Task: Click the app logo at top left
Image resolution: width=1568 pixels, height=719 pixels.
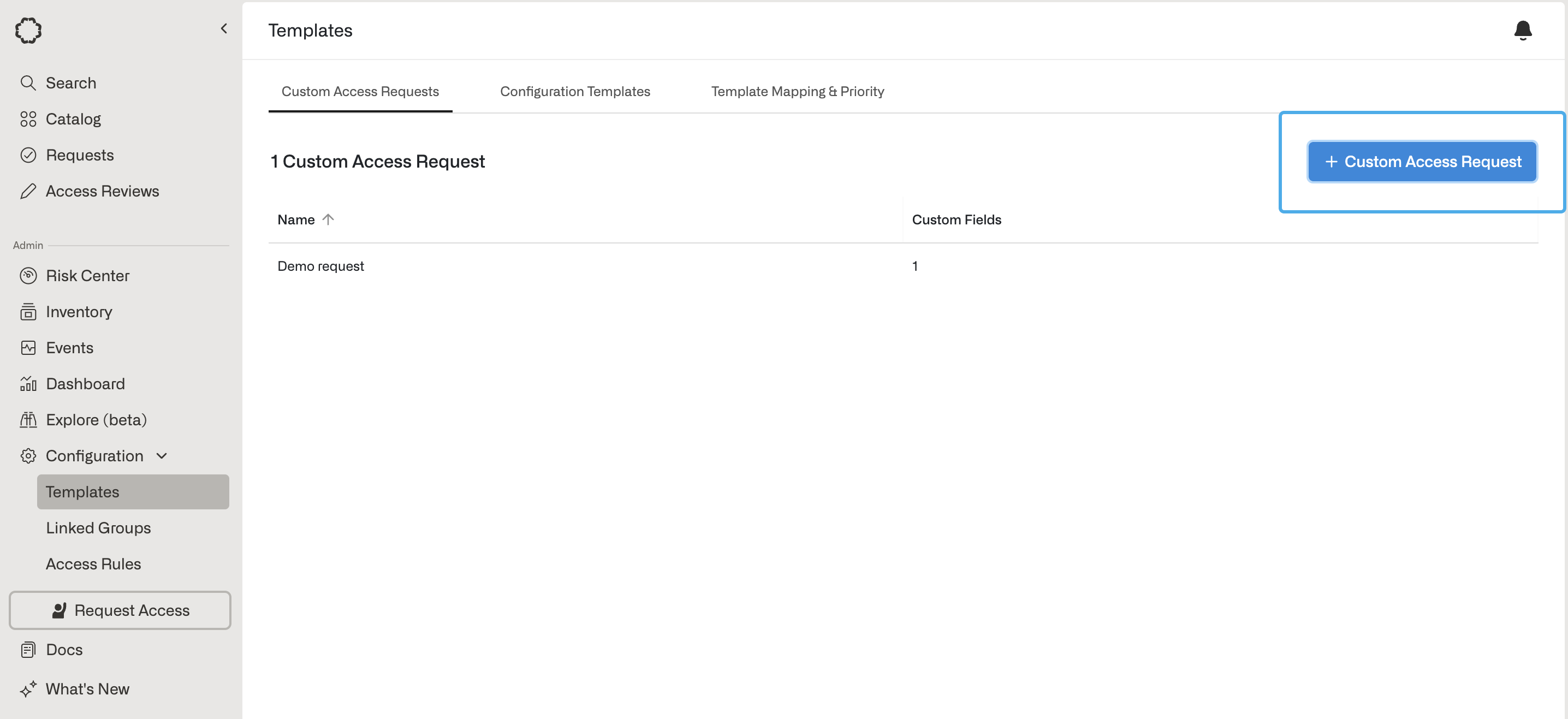Action: [x=28, y=30]
